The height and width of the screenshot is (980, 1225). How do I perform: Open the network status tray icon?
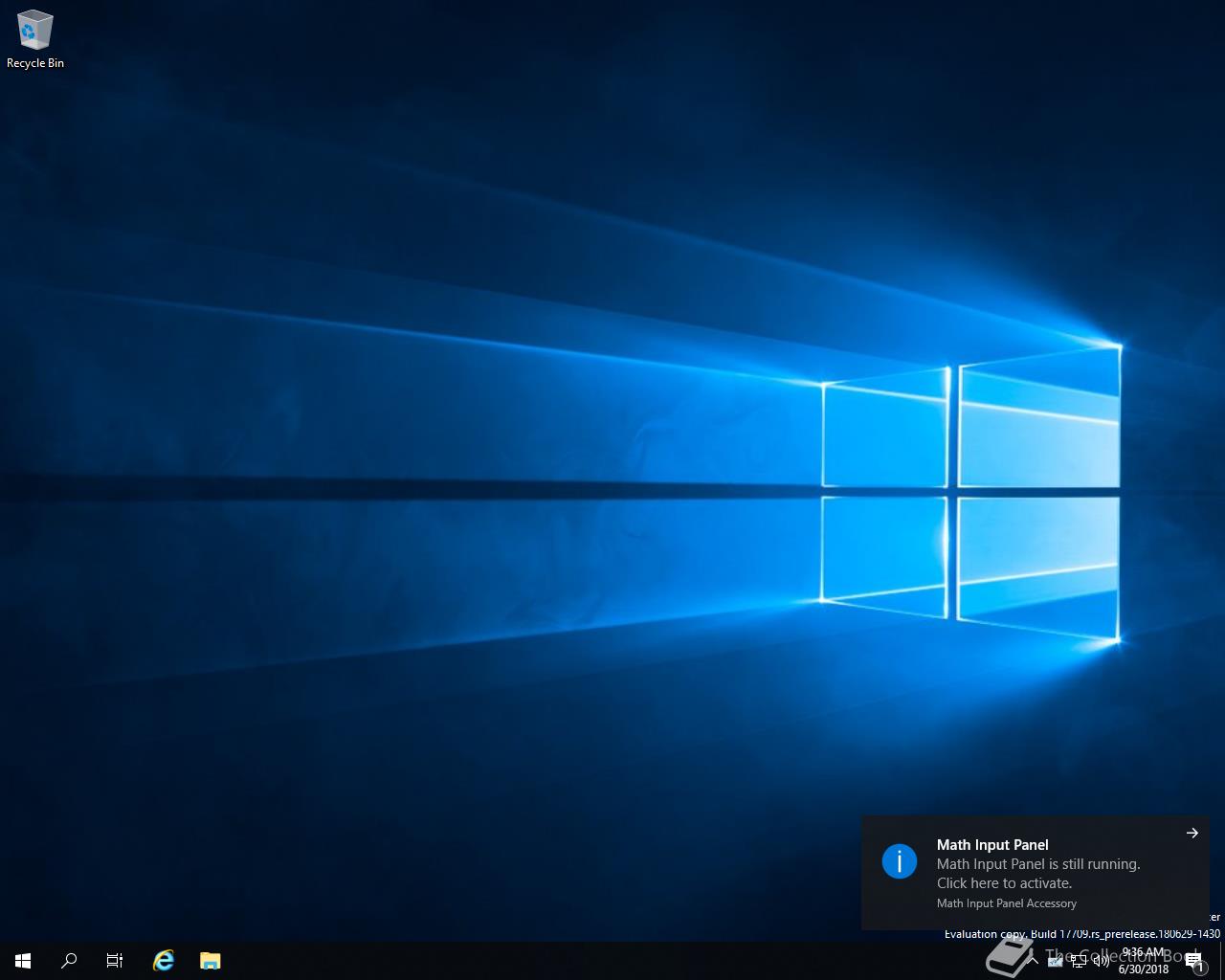[1079, 961]
